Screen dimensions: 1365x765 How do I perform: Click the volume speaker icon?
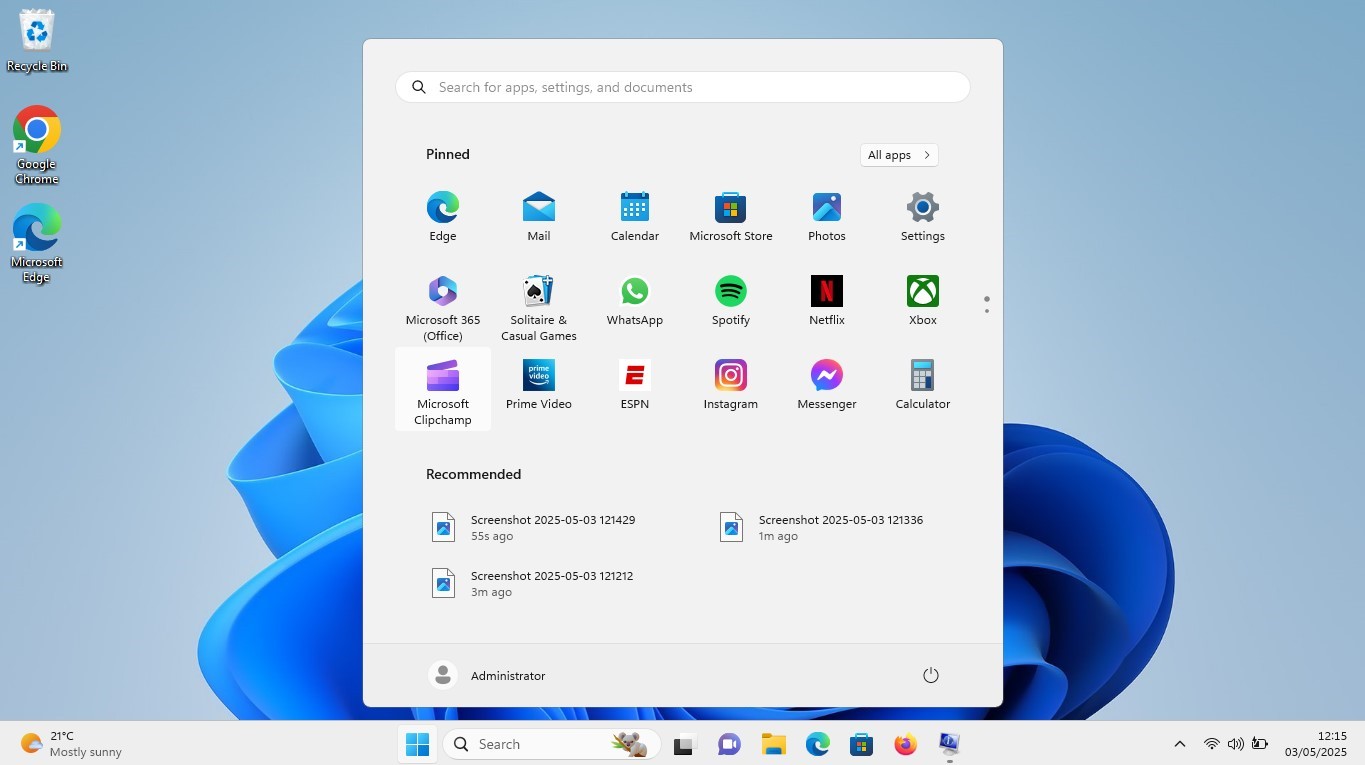(x=1236, y=744)
